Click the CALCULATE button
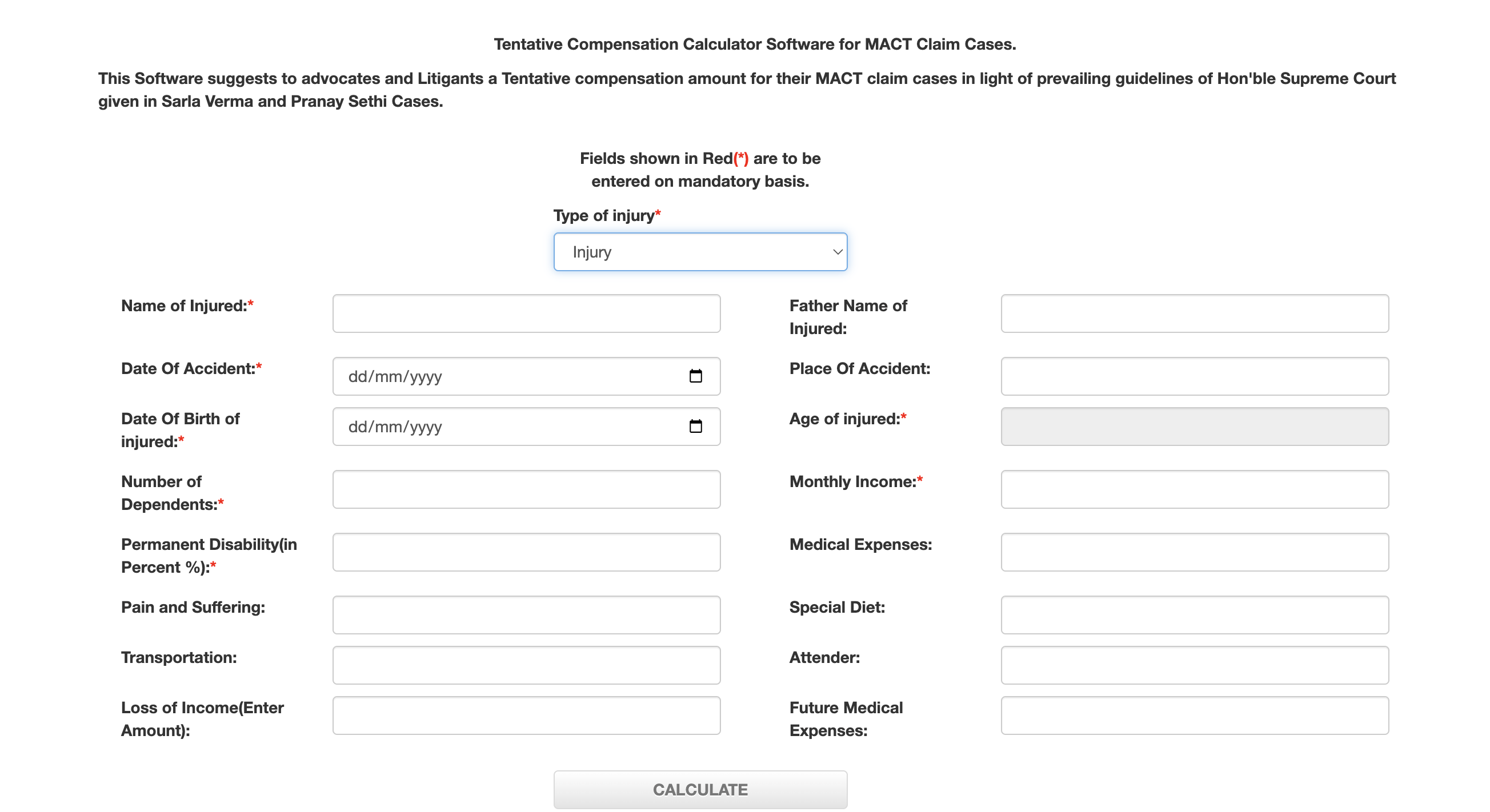 click(700, 790)
